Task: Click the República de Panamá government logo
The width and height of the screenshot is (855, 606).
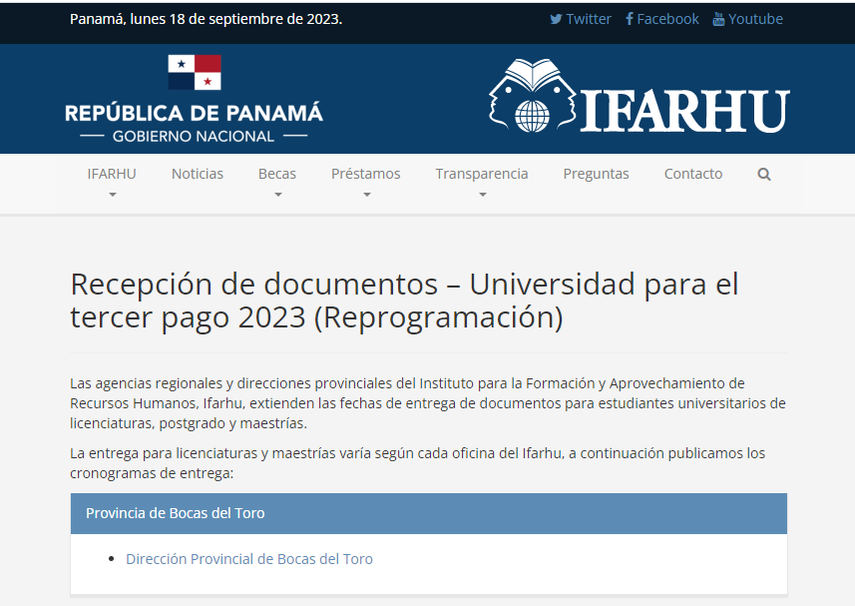Action: click(194, 99)
